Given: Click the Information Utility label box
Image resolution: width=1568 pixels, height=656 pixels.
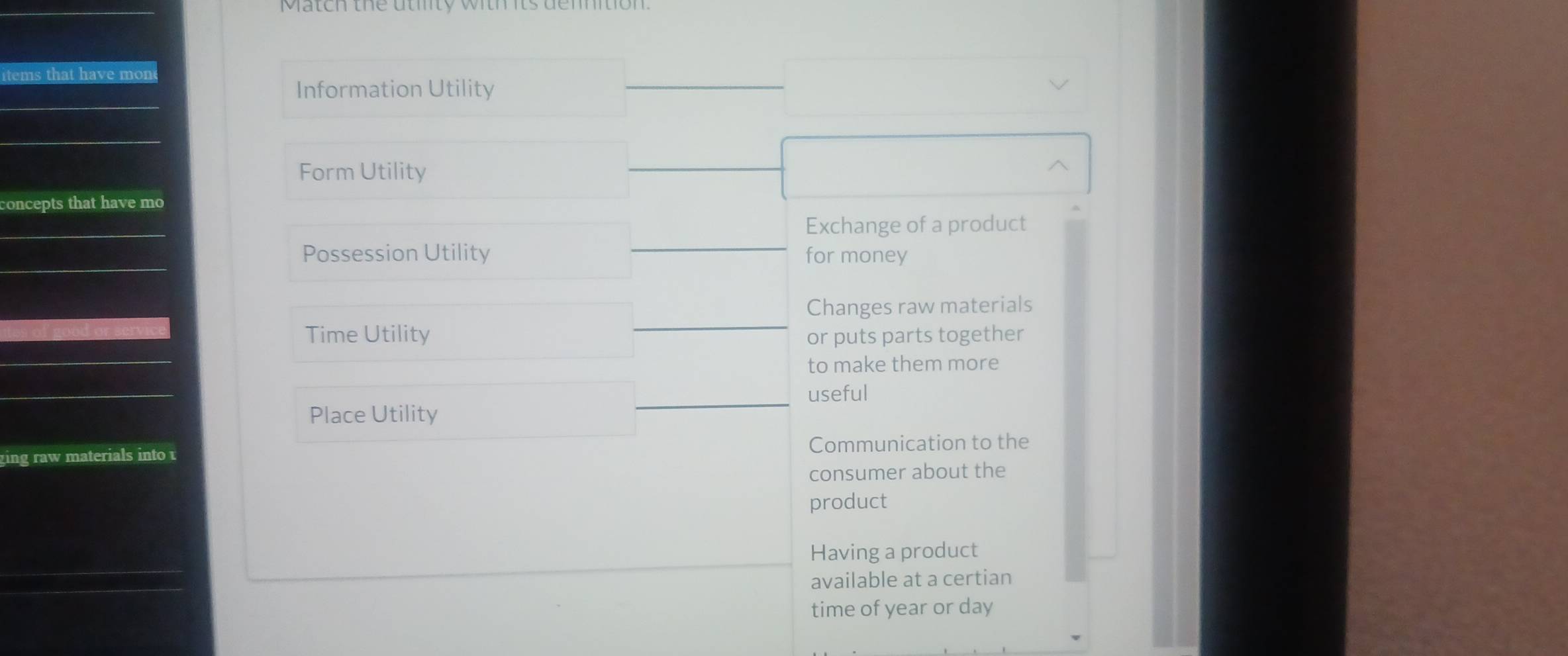Looking at the screenshot, I should click(x=454, y=88).
